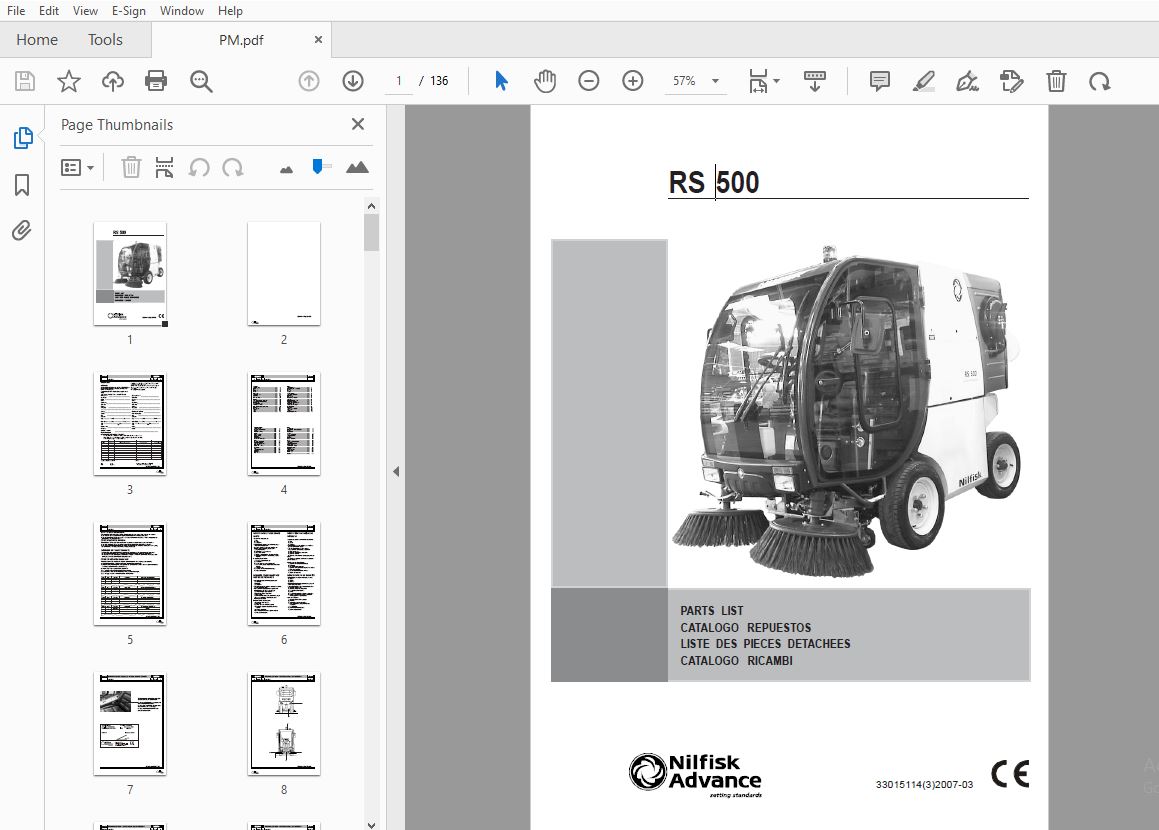Select page 1 thumbnail
Image resolution: width=1159 pixels, height=830 pixels.
(130, 273)
